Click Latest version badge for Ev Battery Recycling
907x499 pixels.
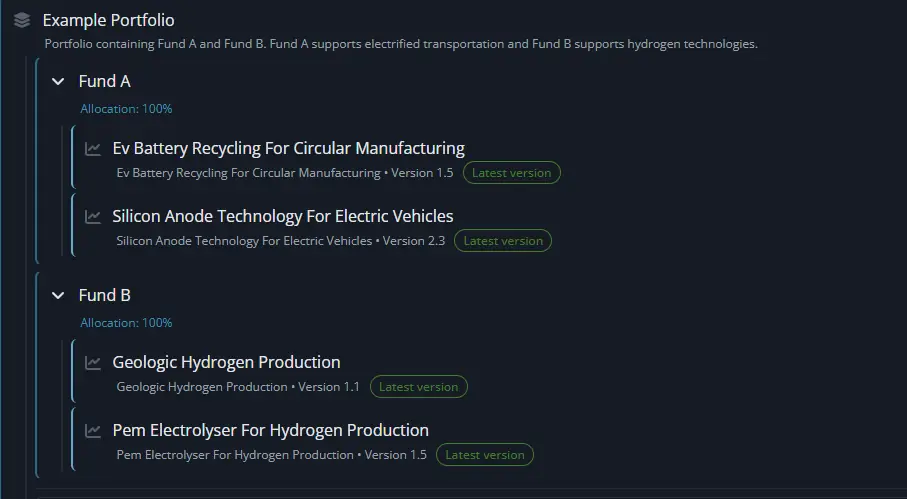(x=511, y=173)
